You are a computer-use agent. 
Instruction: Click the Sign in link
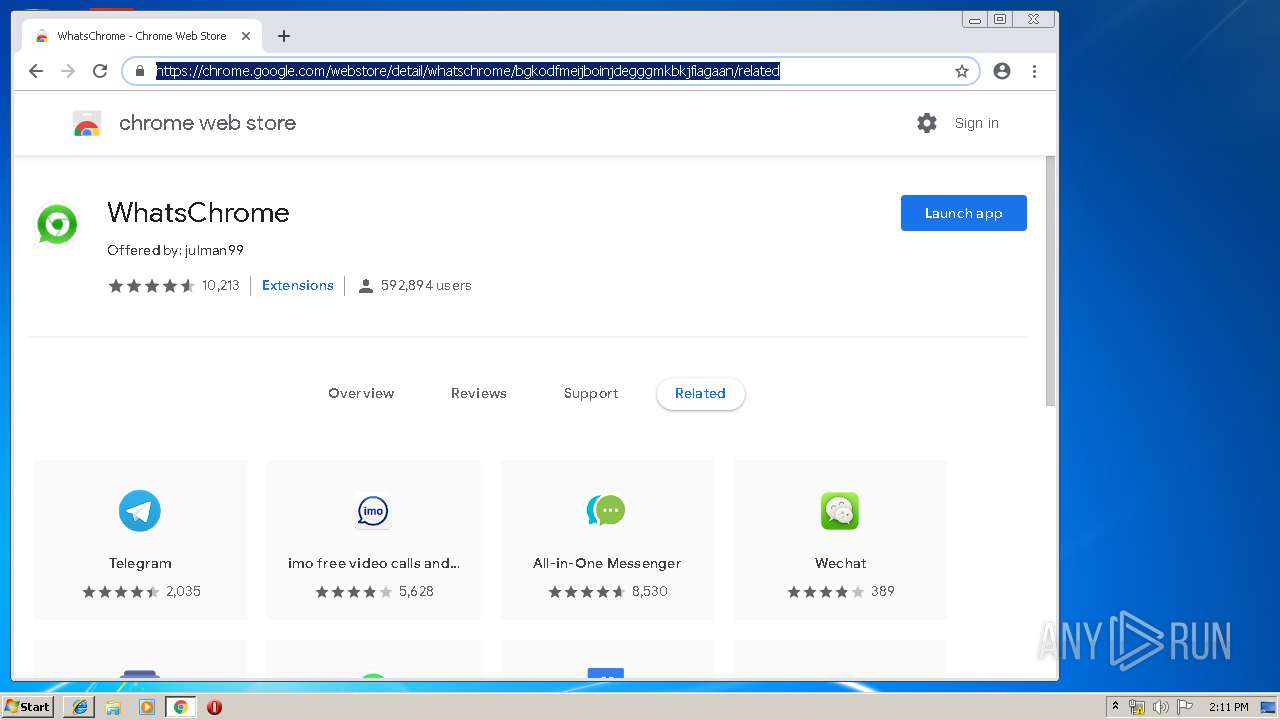point(977,123)
